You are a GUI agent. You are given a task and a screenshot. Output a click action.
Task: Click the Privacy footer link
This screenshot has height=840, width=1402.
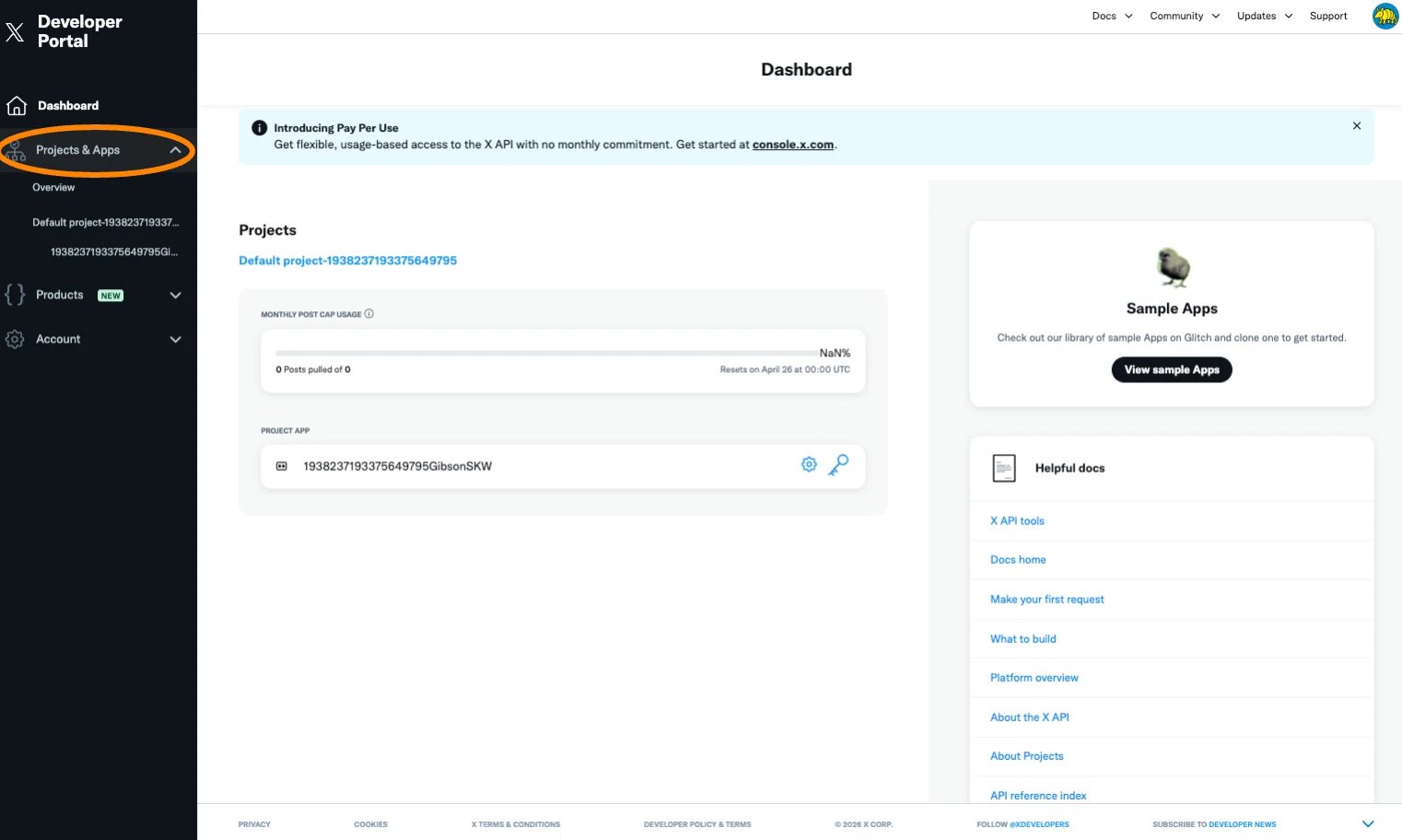(254, 824)
